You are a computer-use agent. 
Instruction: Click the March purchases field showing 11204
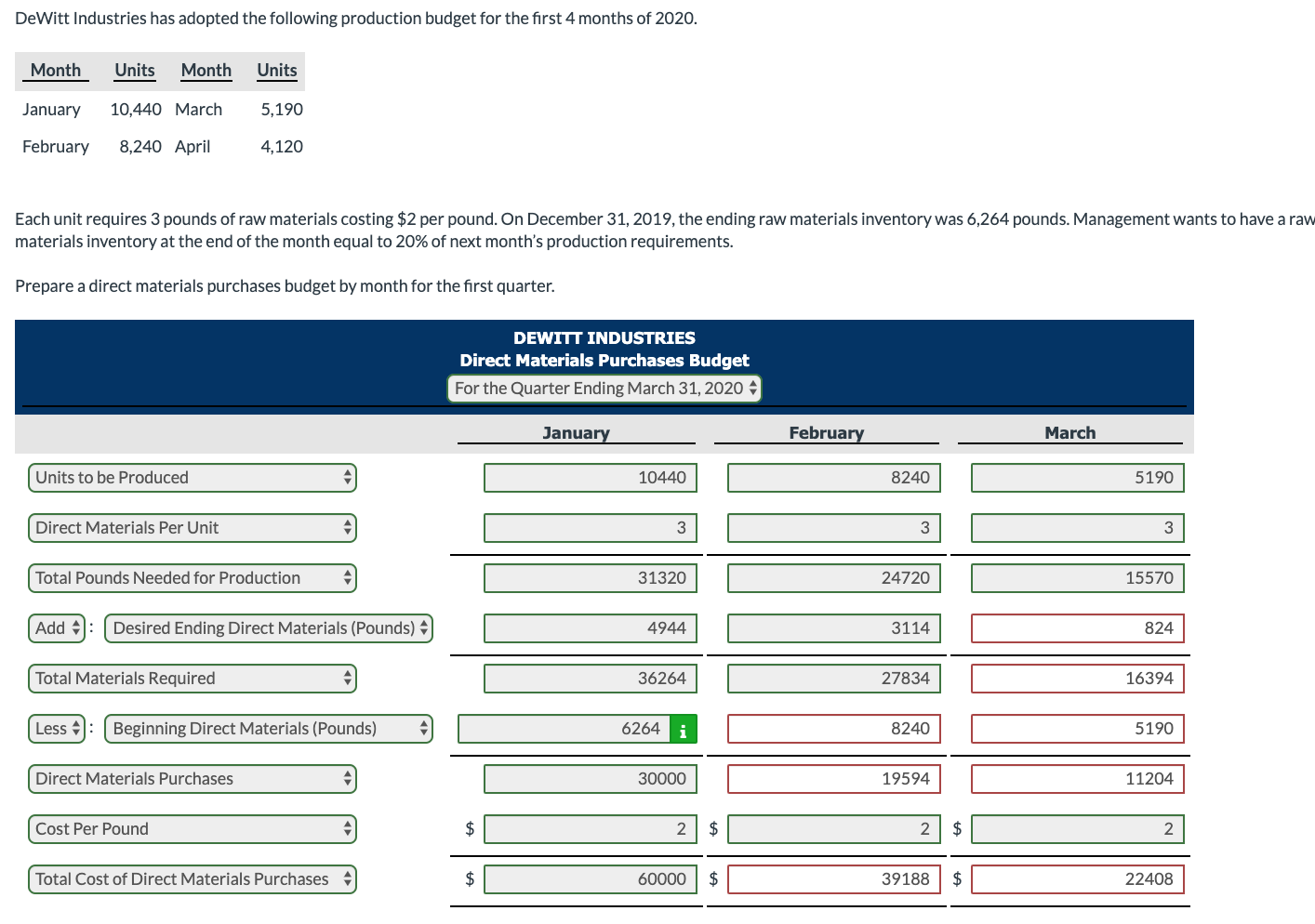tap(1078, 779)
